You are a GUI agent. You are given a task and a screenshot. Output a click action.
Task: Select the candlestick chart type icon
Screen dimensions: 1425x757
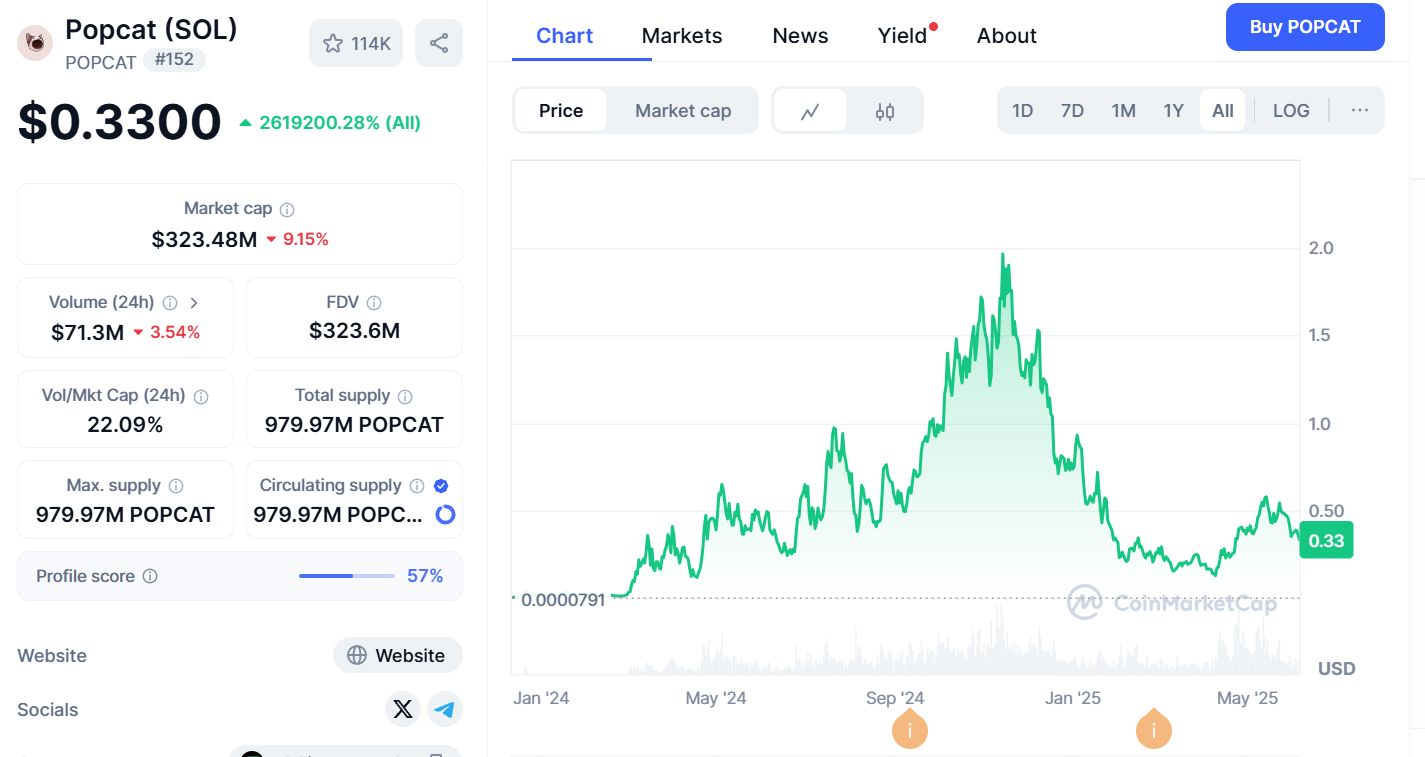coord(885,111)
